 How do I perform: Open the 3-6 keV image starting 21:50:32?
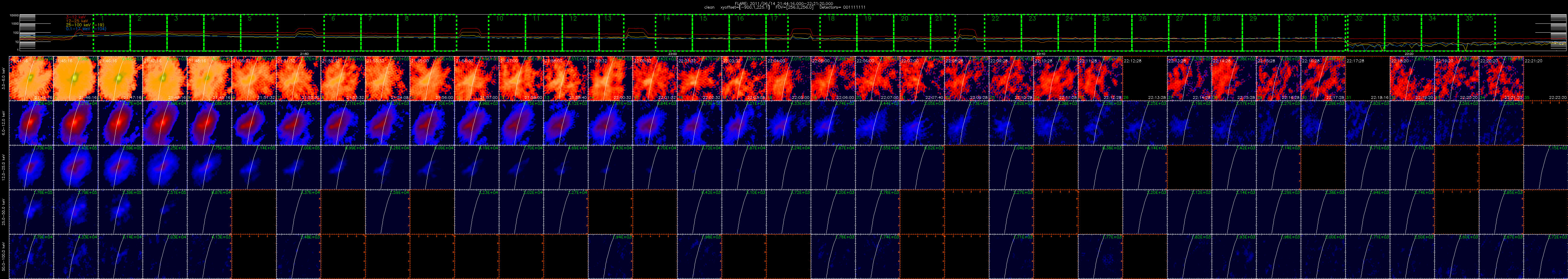point(254,78)
